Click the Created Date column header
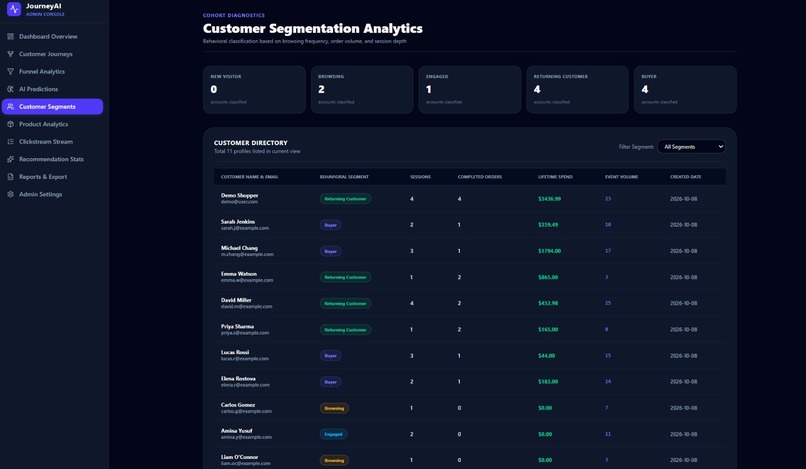Viewport: 806px width, 469px height. click(x=686, y=177)
